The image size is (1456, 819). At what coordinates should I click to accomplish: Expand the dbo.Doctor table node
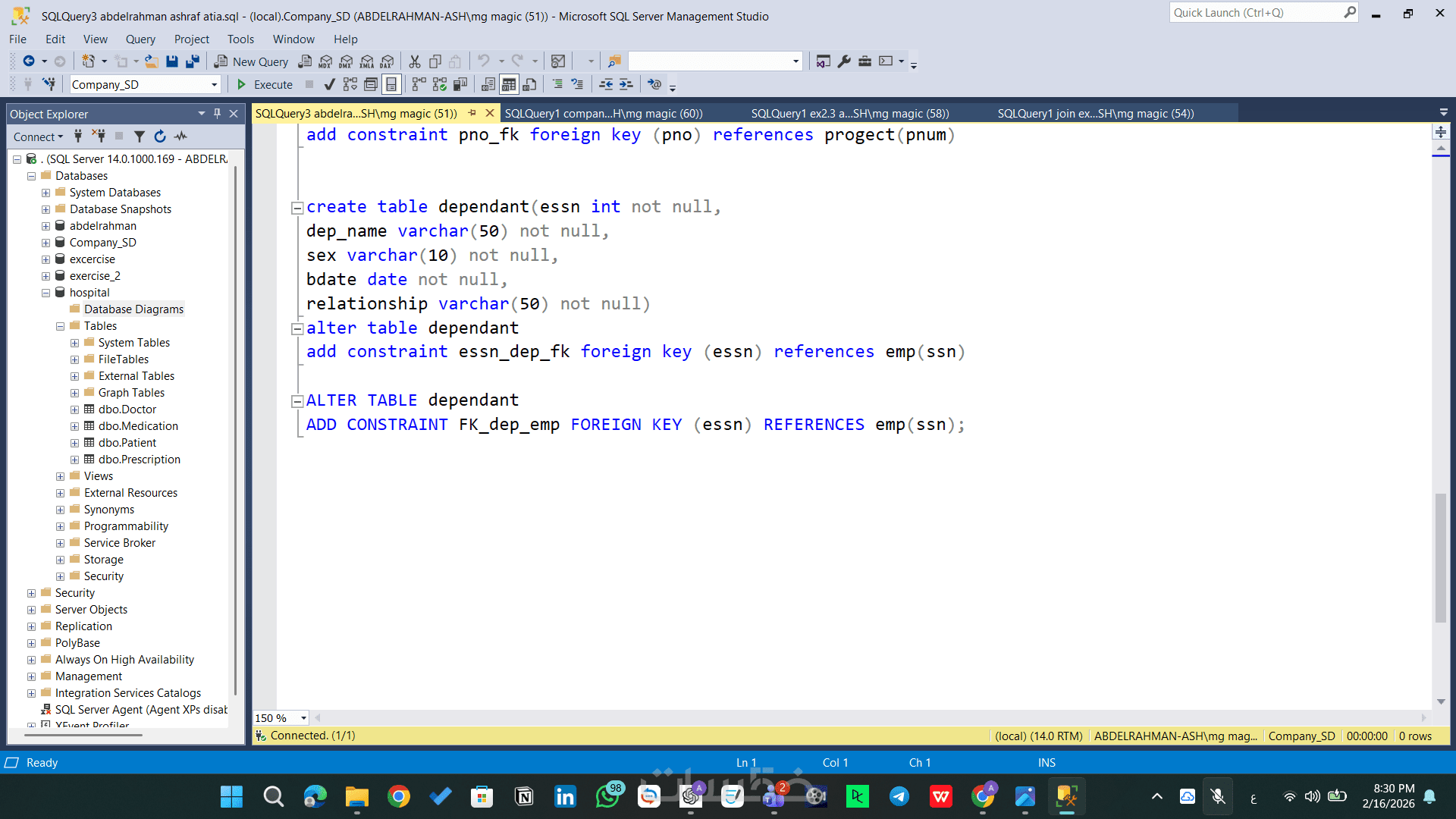(74, 409)
